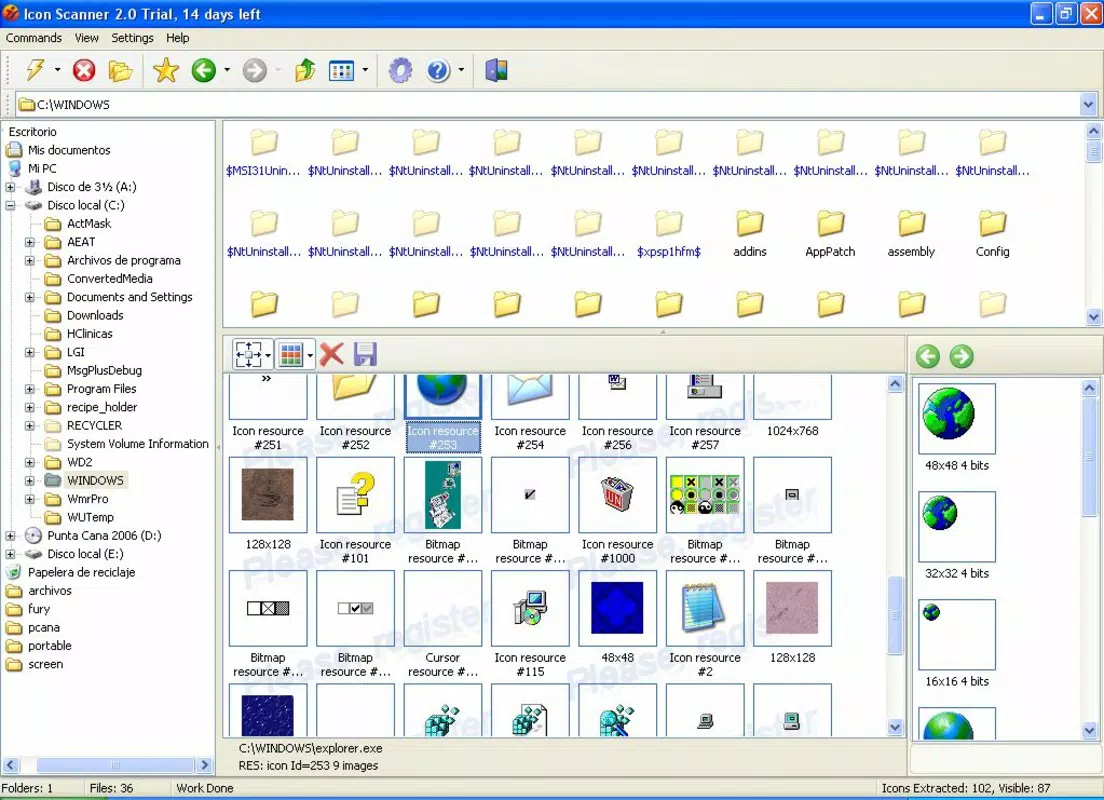Go up one folder level icon
The width and height of the screenshot is (1104, 800).
[x=305, y=70]
